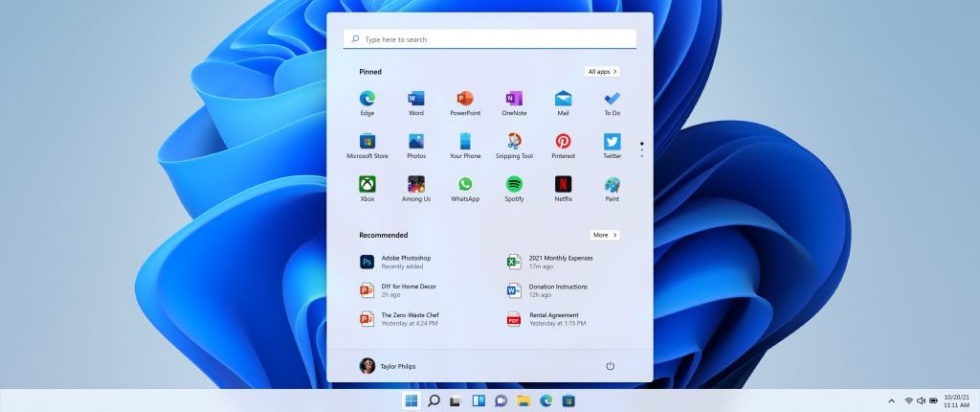The width and height of the screenshot is (980, 412).
Task: Open the WhatsApp pinned app
Action: pyautogui.click(x=465, y=185)
